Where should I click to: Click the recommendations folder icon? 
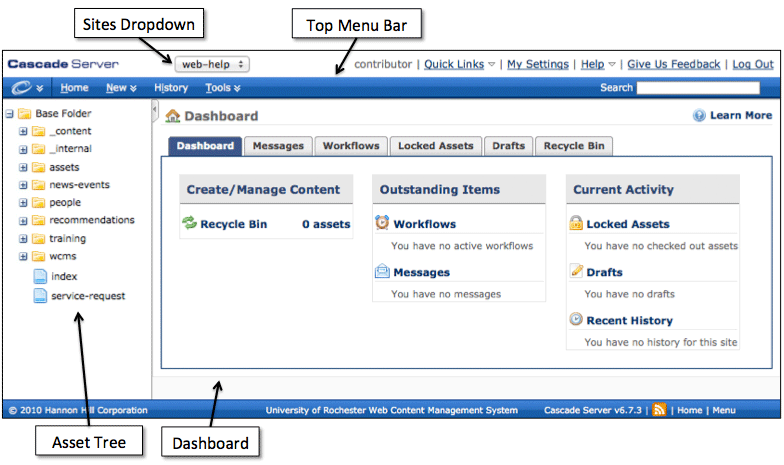(38, 220)
